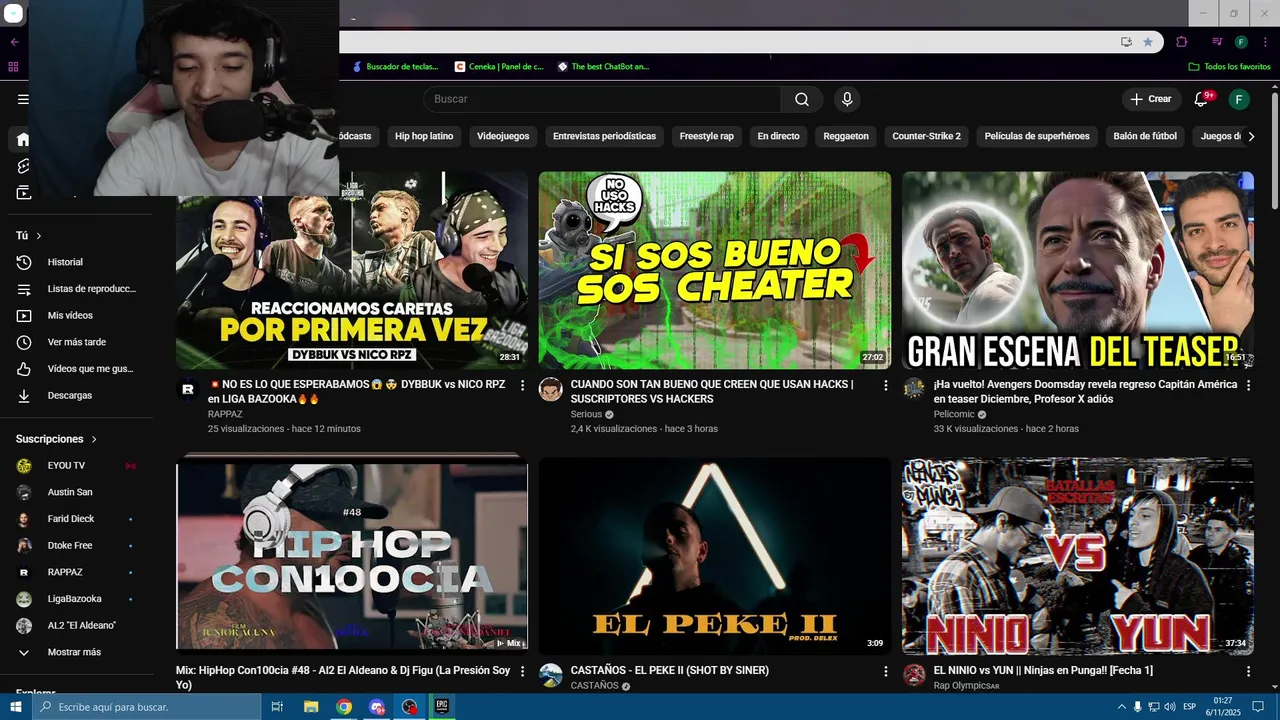The width and height of the screenshot is (1280, 720).
Task: Click install app icon in address bar
Action: pyautogui.click(x=1126, y=42)
